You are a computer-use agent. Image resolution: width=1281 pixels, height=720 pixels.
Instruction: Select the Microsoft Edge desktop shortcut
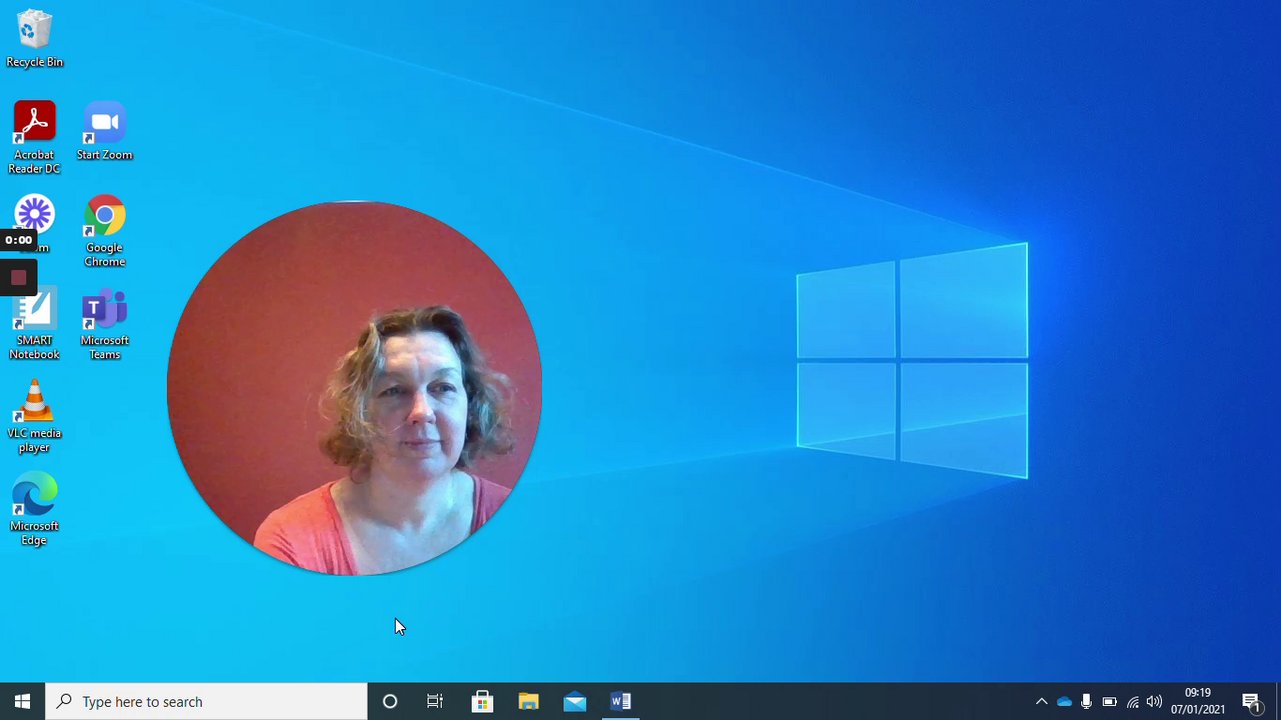(x=34, y=510)
